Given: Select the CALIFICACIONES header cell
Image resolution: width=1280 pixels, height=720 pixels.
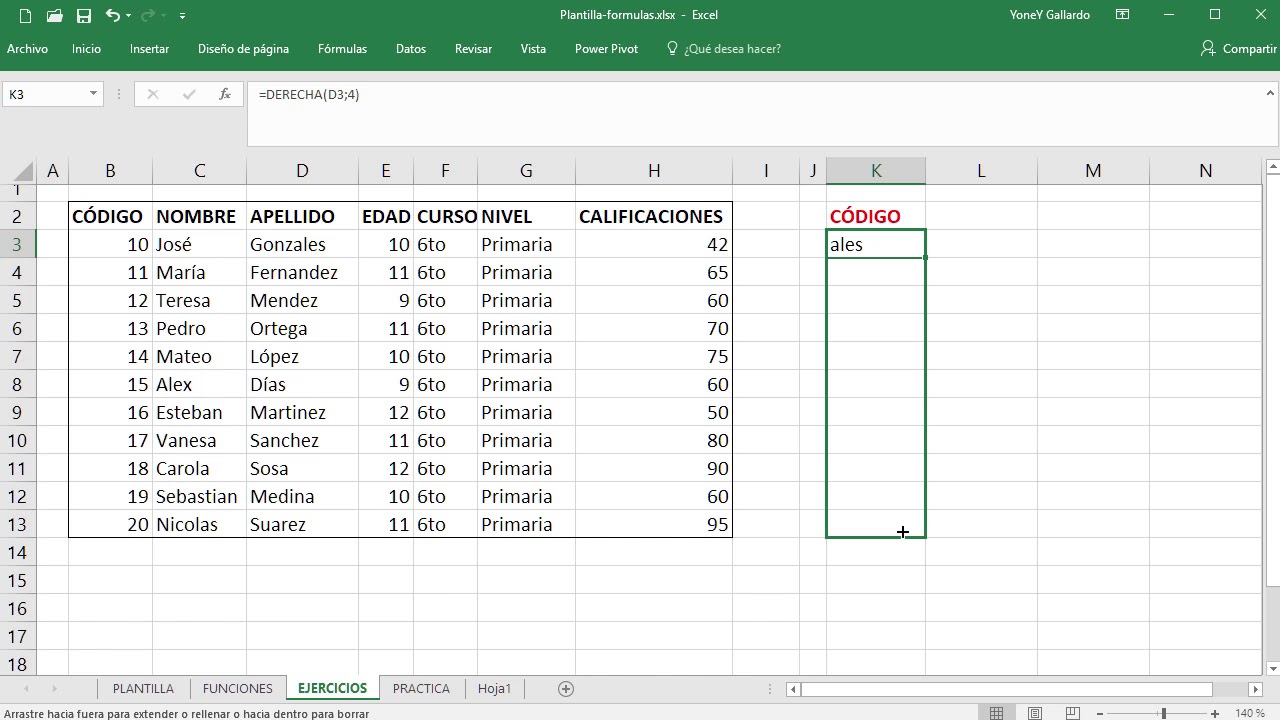Looking at the screenshot, I should click(x=654, y=216).
